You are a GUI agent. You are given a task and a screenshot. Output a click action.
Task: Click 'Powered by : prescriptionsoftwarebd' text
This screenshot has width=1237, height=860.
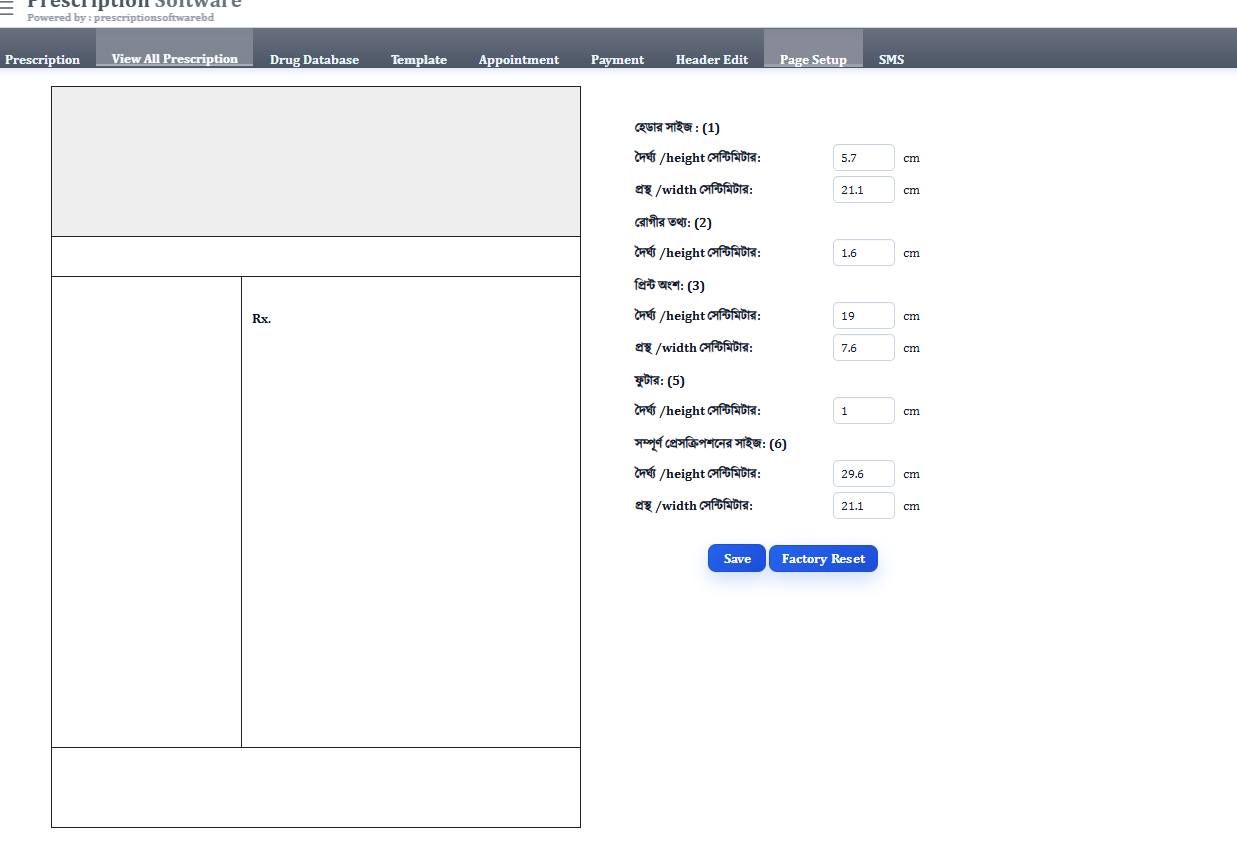[x=120, y=18]
